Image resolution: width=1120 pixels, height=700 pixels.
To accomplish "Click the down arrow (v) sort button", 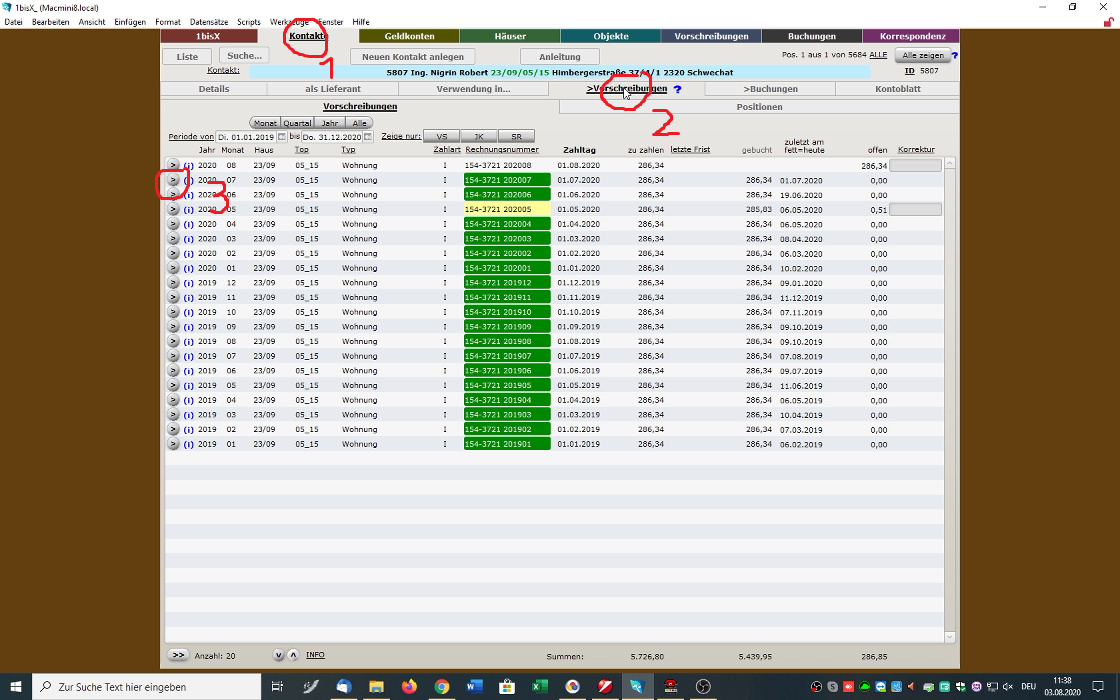I will click(279, 655).
